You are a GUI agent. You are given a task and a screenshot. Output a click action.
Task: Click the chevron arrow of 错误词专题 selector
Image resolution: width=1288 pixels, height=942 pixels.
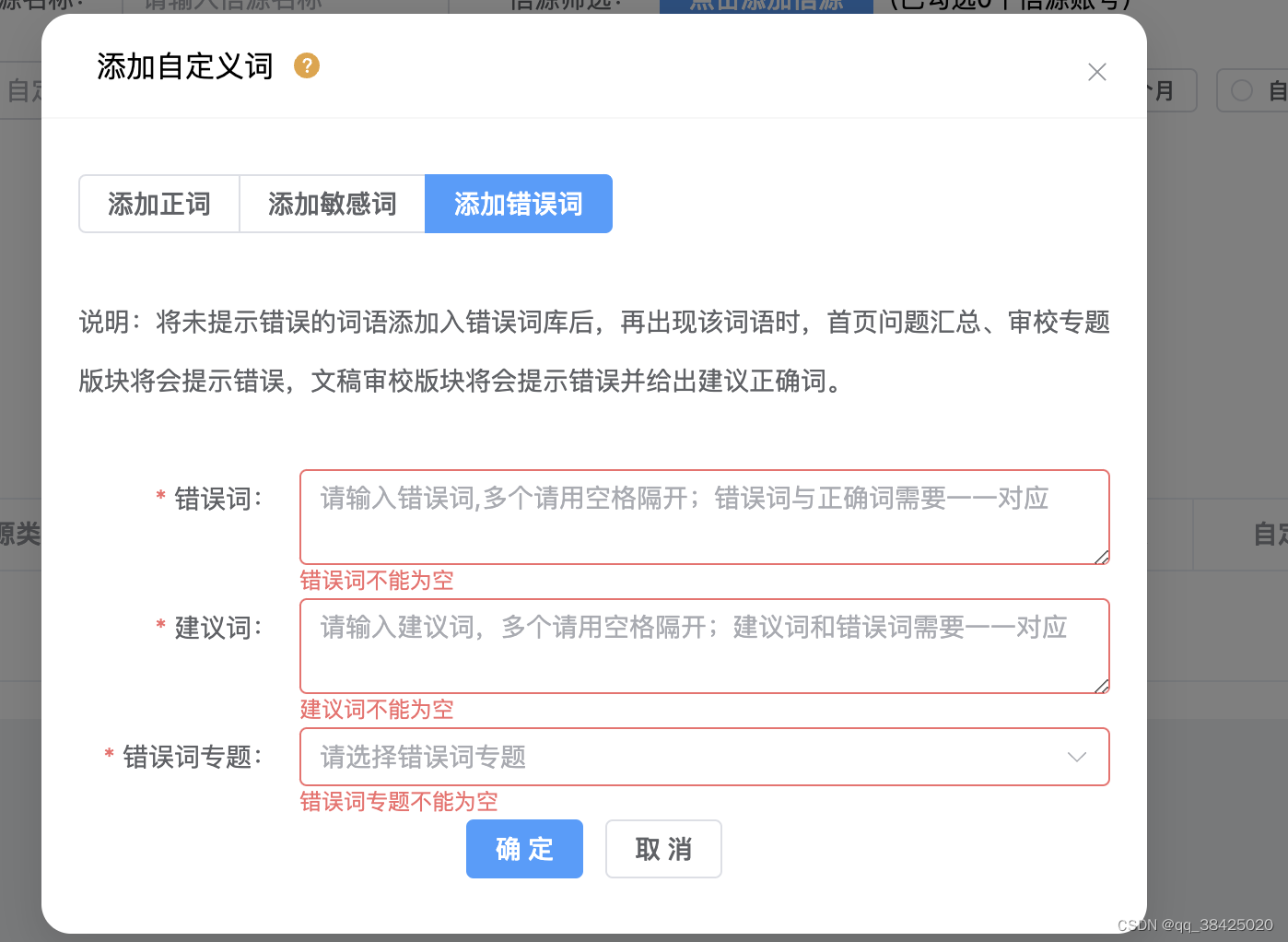click(x=1076, y=757)
